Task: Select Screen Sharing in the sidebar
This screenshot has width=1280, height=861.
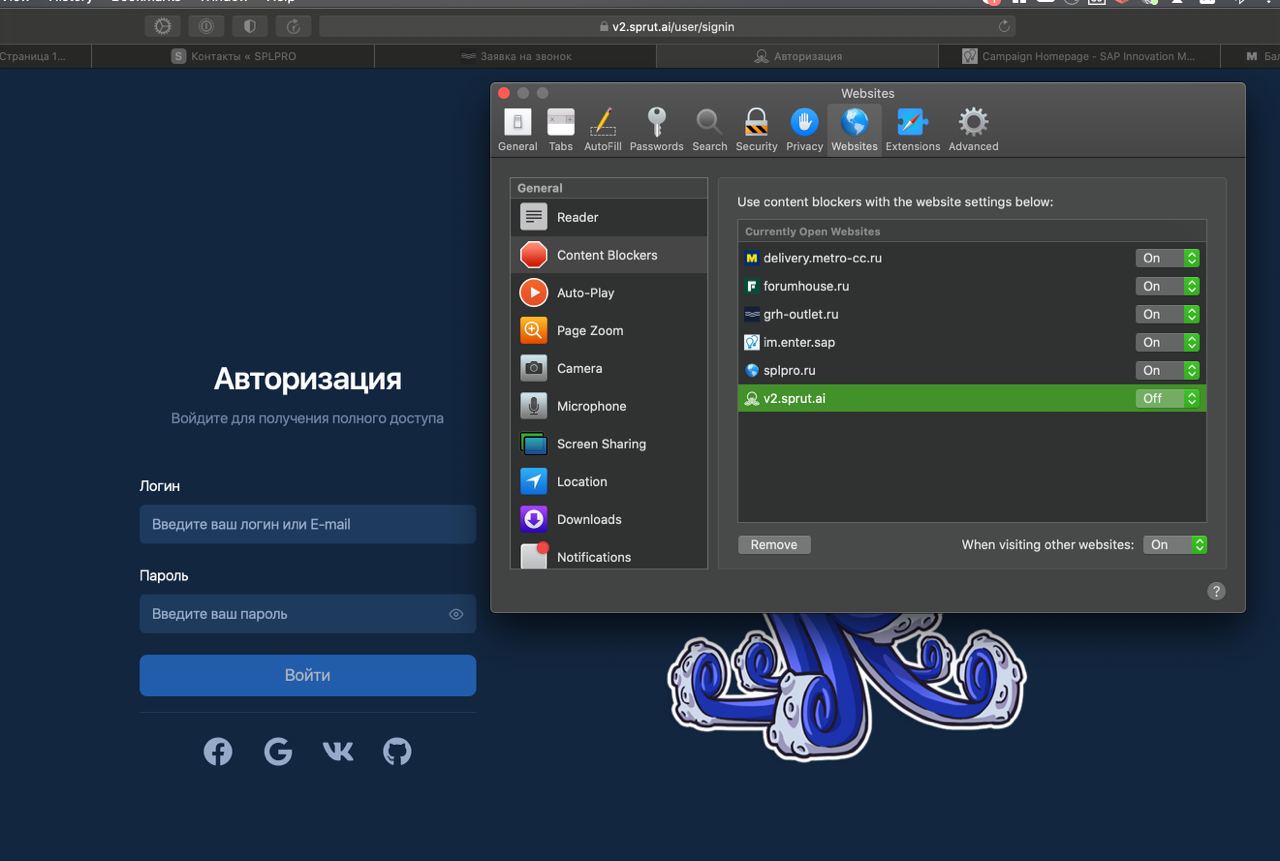Action: [x=609, y=444]
